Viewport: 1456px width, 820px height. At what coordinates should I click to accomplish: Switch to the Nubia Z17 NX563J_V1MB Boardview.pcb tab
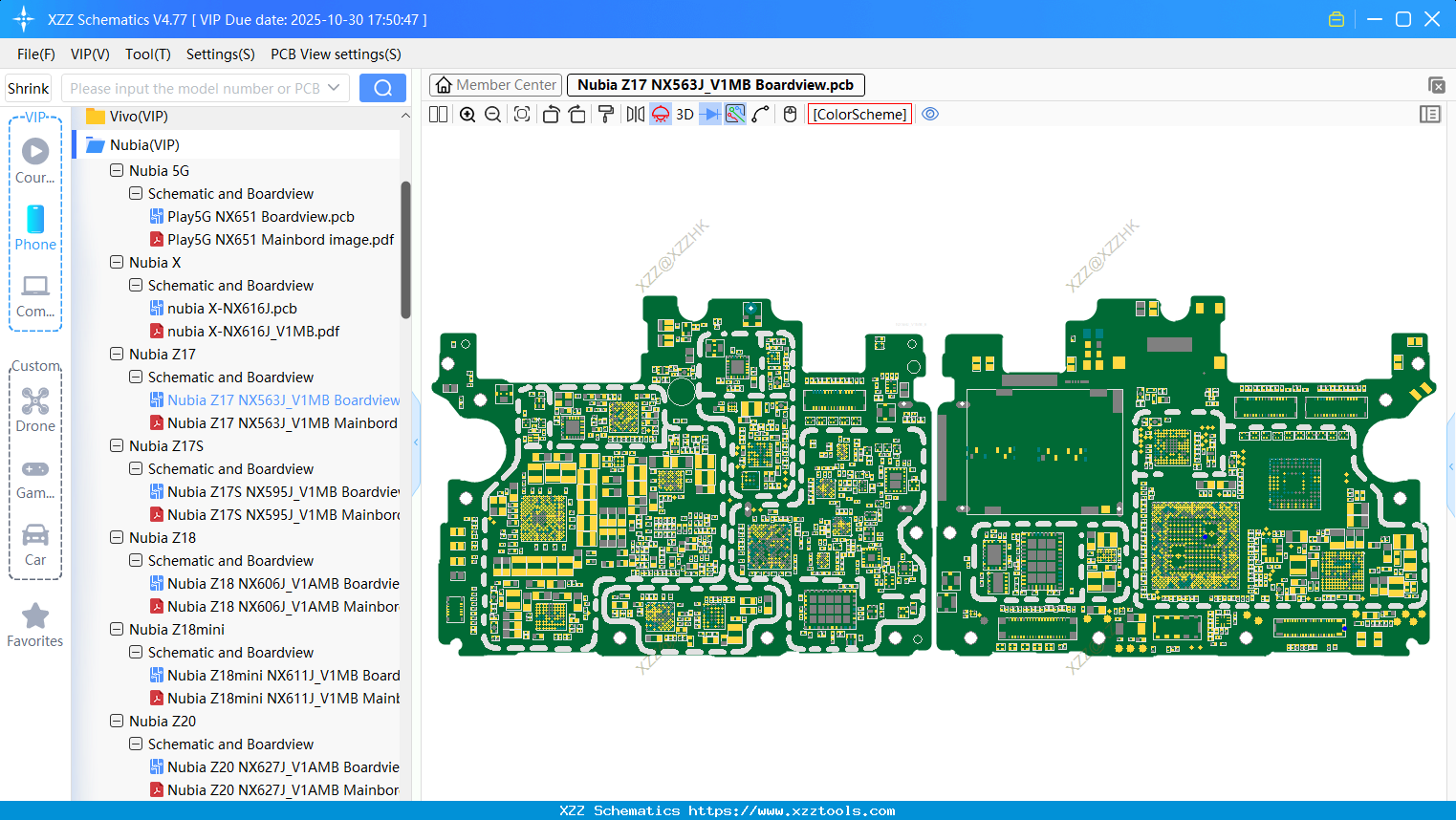[715, 85]
